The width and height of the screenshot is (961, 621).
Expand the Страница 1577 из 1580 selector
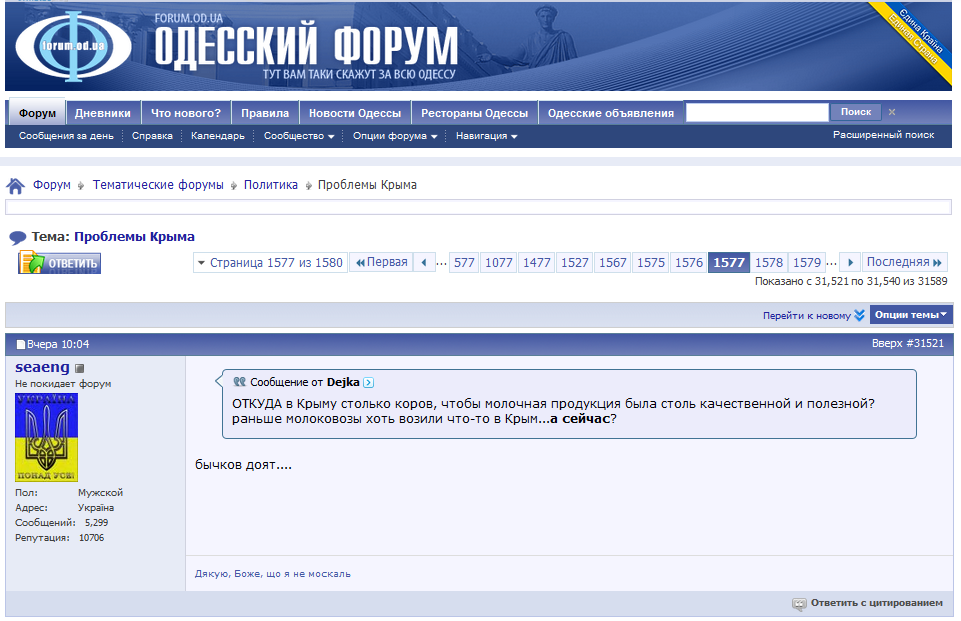[270, 262]
